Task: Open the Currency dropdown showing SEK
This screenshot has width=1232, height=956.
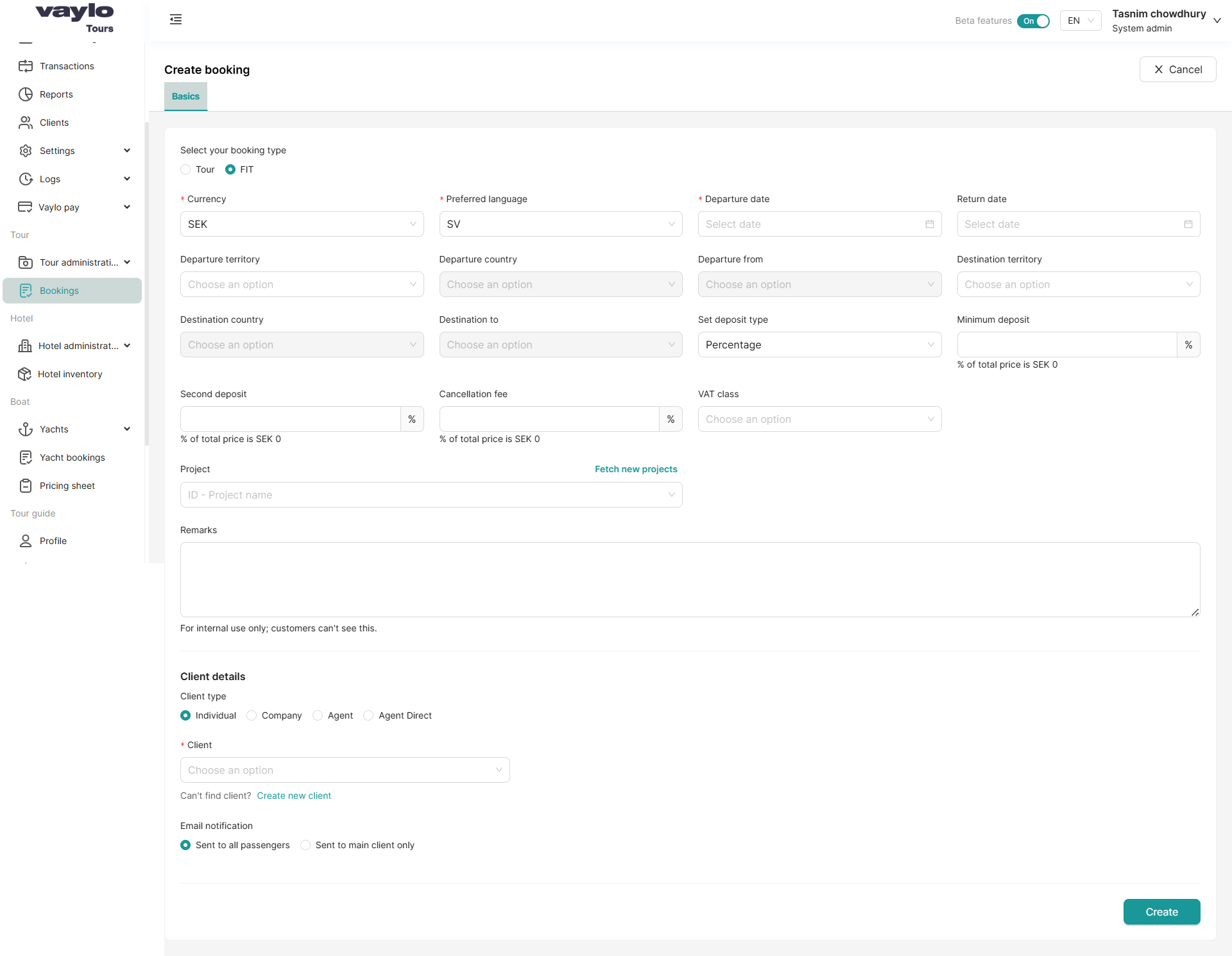Action: point(302,224)
